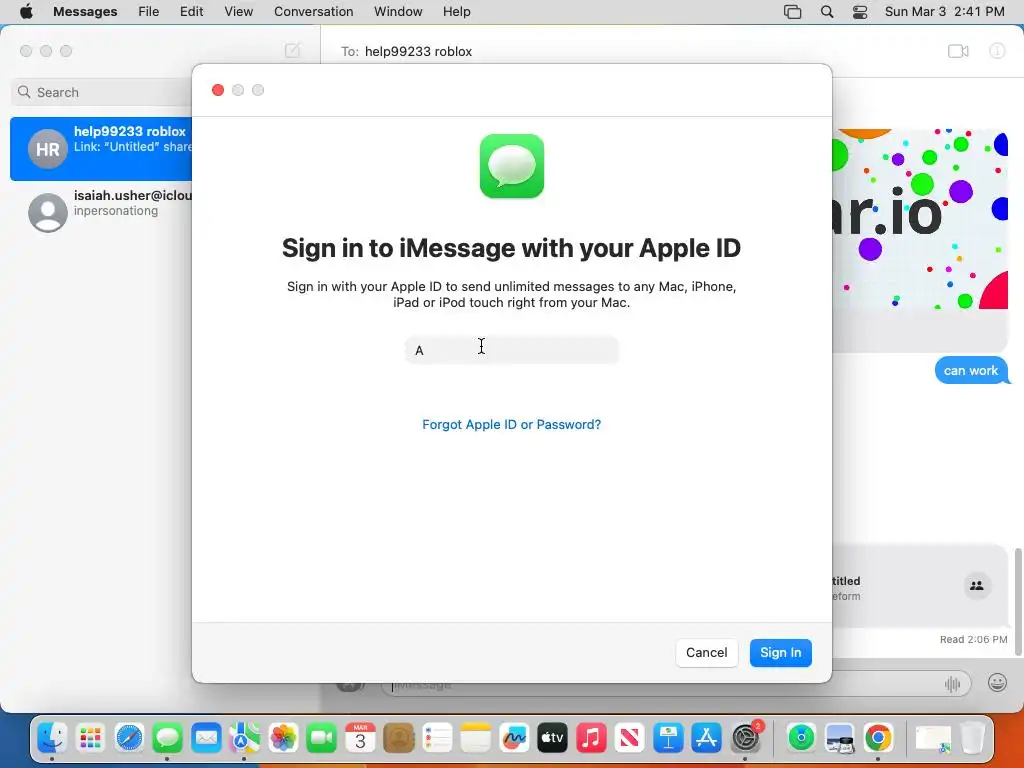Open the Messages app menu
This screenshot has width=1024, height=768.
[85, 12]
